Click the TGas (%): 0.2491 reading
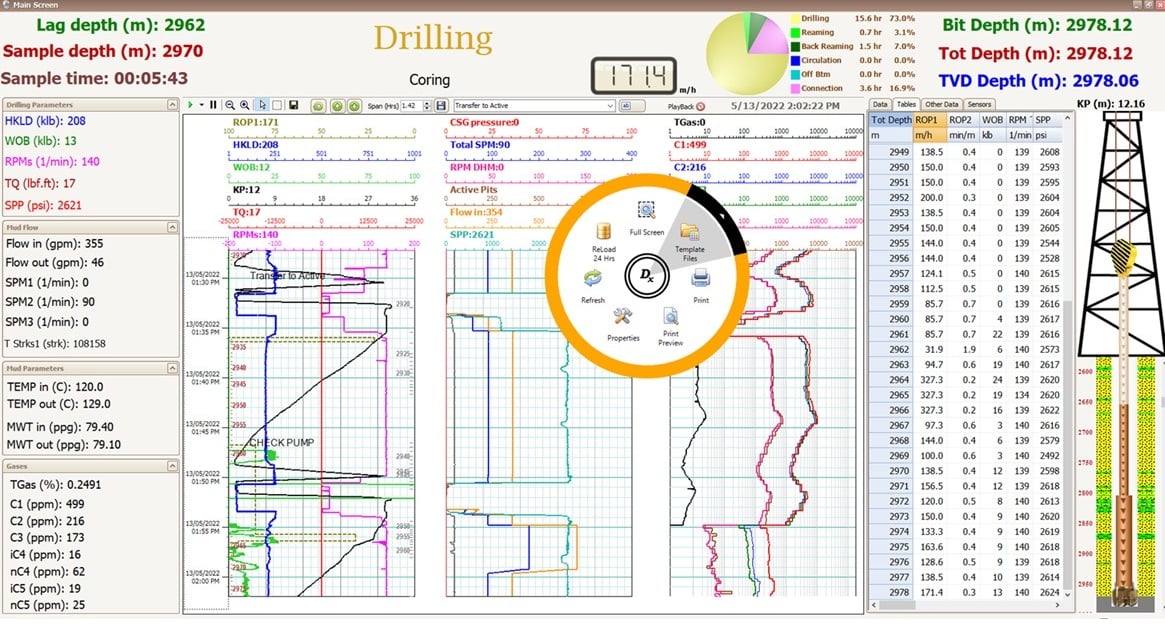This screenshot has height=632, width=1165. pyautogui.click(x=56, y=485)
